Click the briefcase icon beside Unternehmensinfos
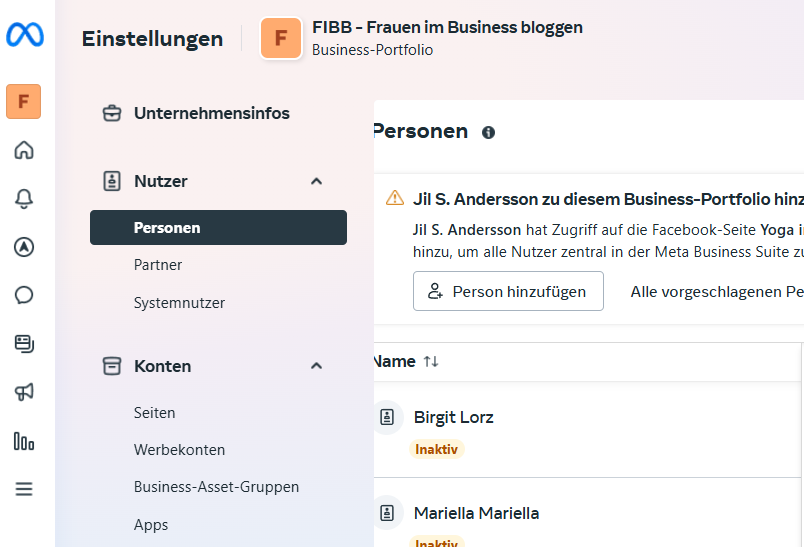 112,113
